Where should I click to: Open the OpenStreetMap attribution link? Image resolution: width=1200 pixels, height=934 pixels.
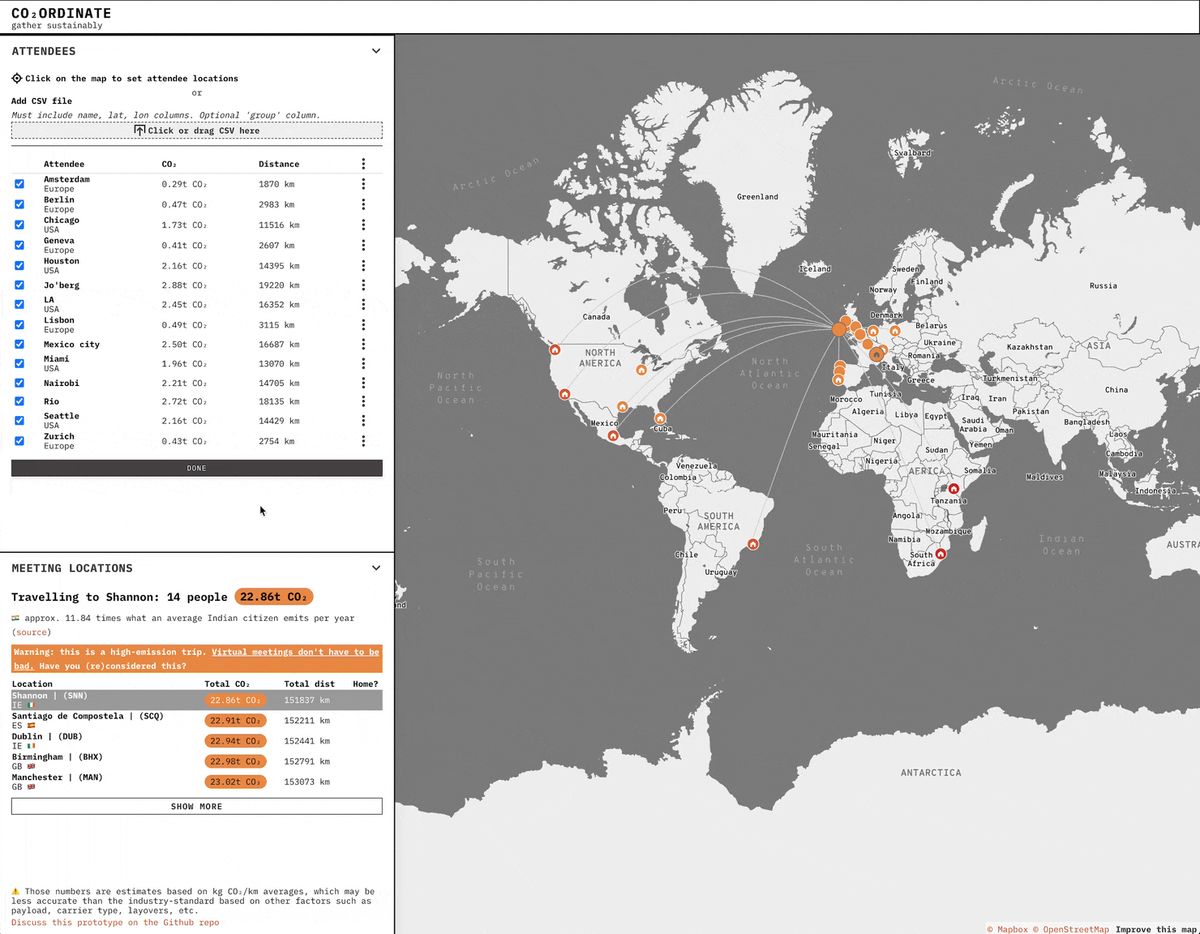point(1071,929)
